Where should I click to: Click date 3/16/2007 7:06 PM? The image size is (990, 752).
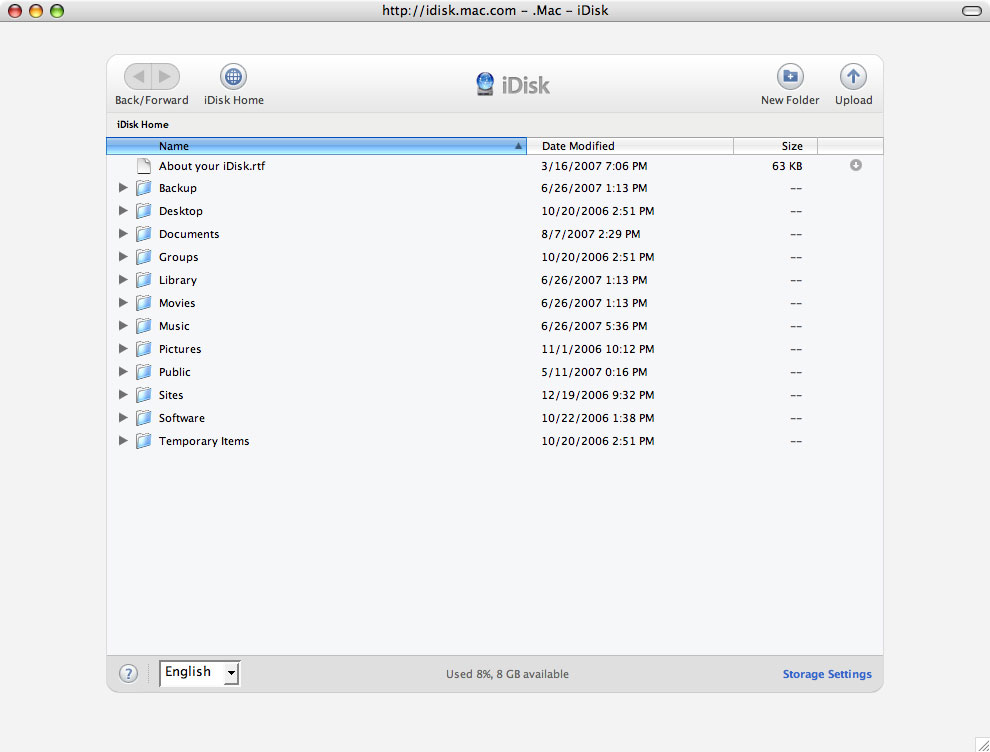(x=594, y=166)
